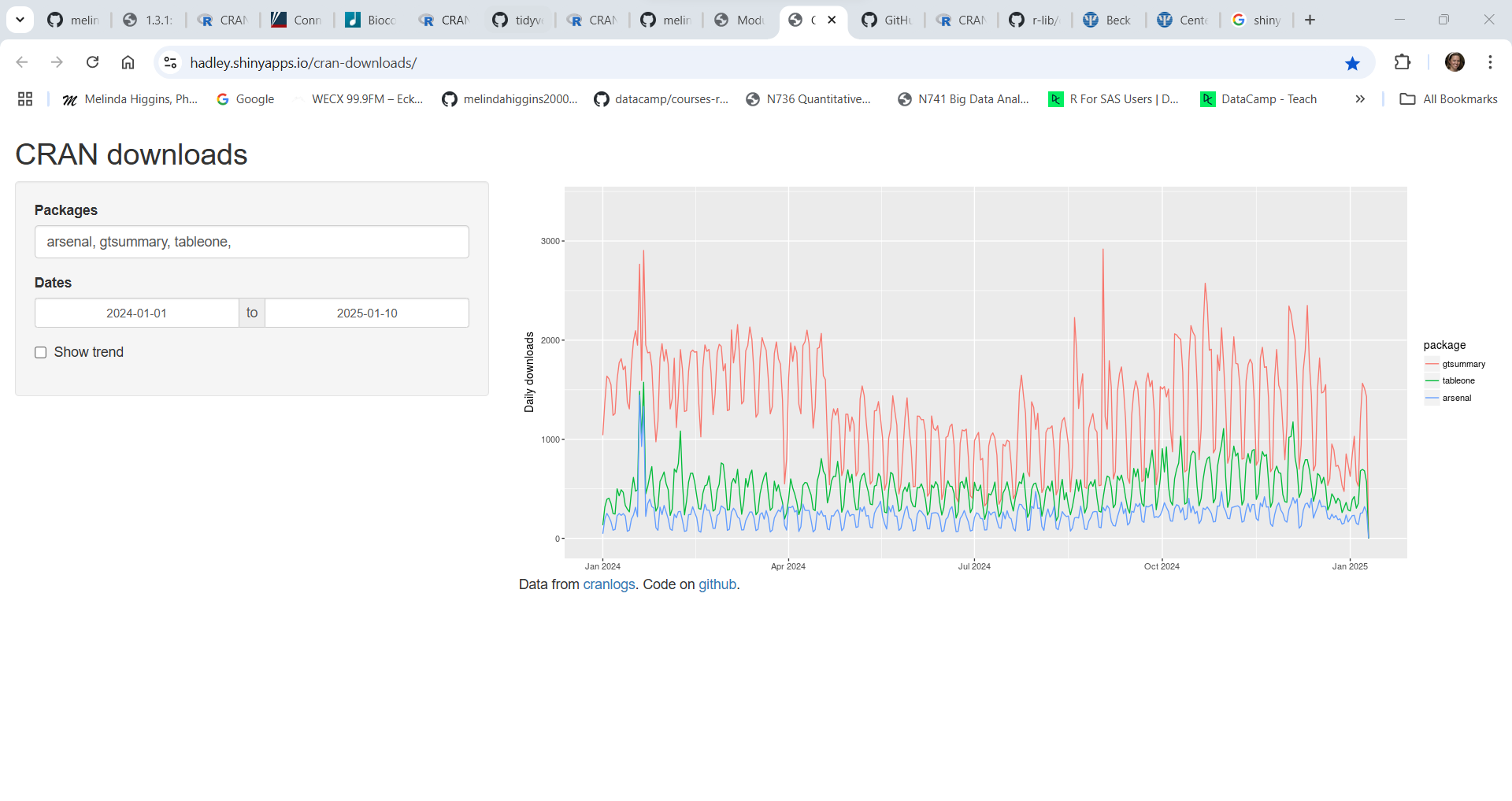1512x801 pixels.
Task: Click the Packages input field
Action: [x=252, y=242]
